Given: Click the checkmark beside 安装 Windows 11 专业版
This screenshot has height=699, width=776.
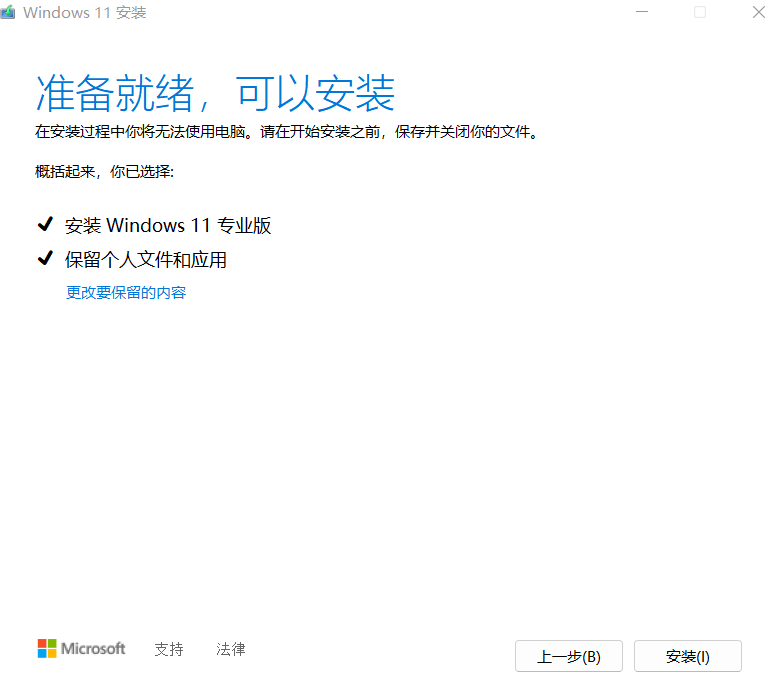Looking at the screenshot, I should [44, 225].
